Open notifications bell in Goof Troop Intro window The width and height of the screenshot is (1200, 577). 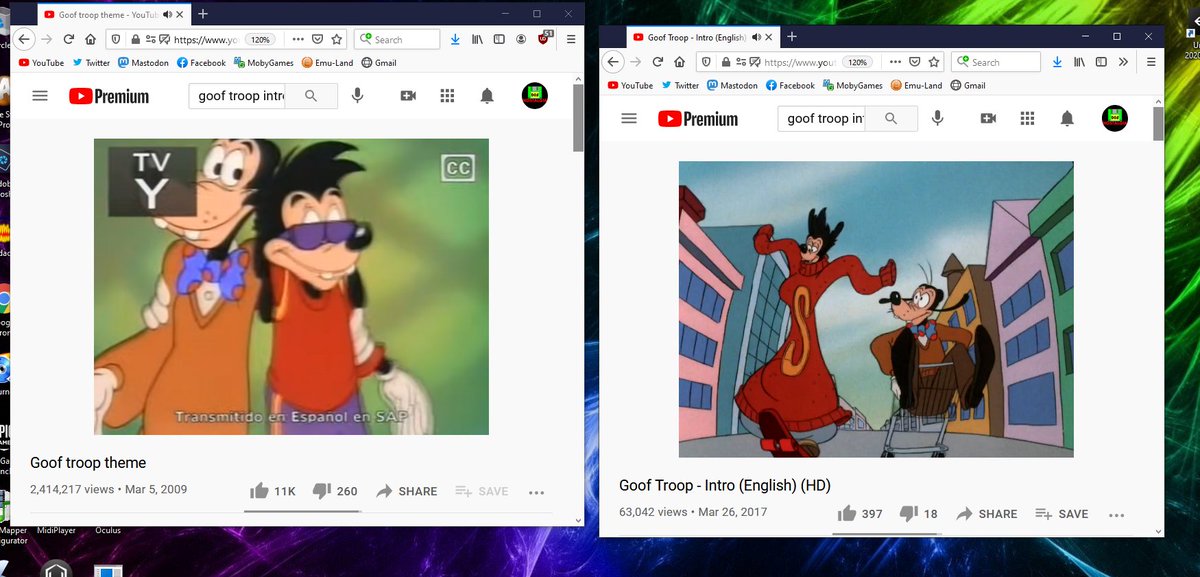1067,118
